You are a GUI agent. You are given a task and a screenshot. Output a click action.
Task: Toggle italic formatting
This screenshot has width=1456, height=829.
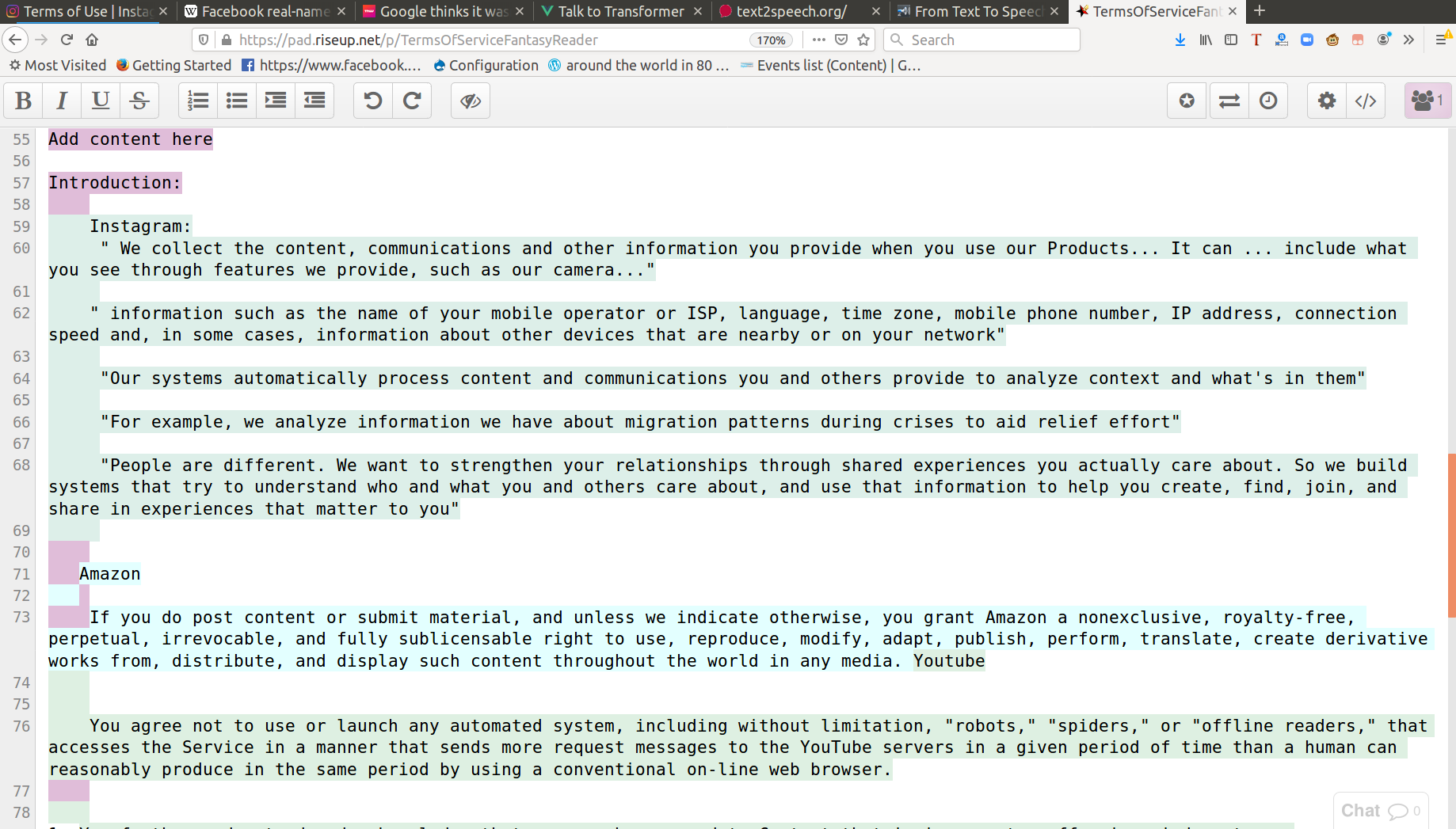click(62, 101)
